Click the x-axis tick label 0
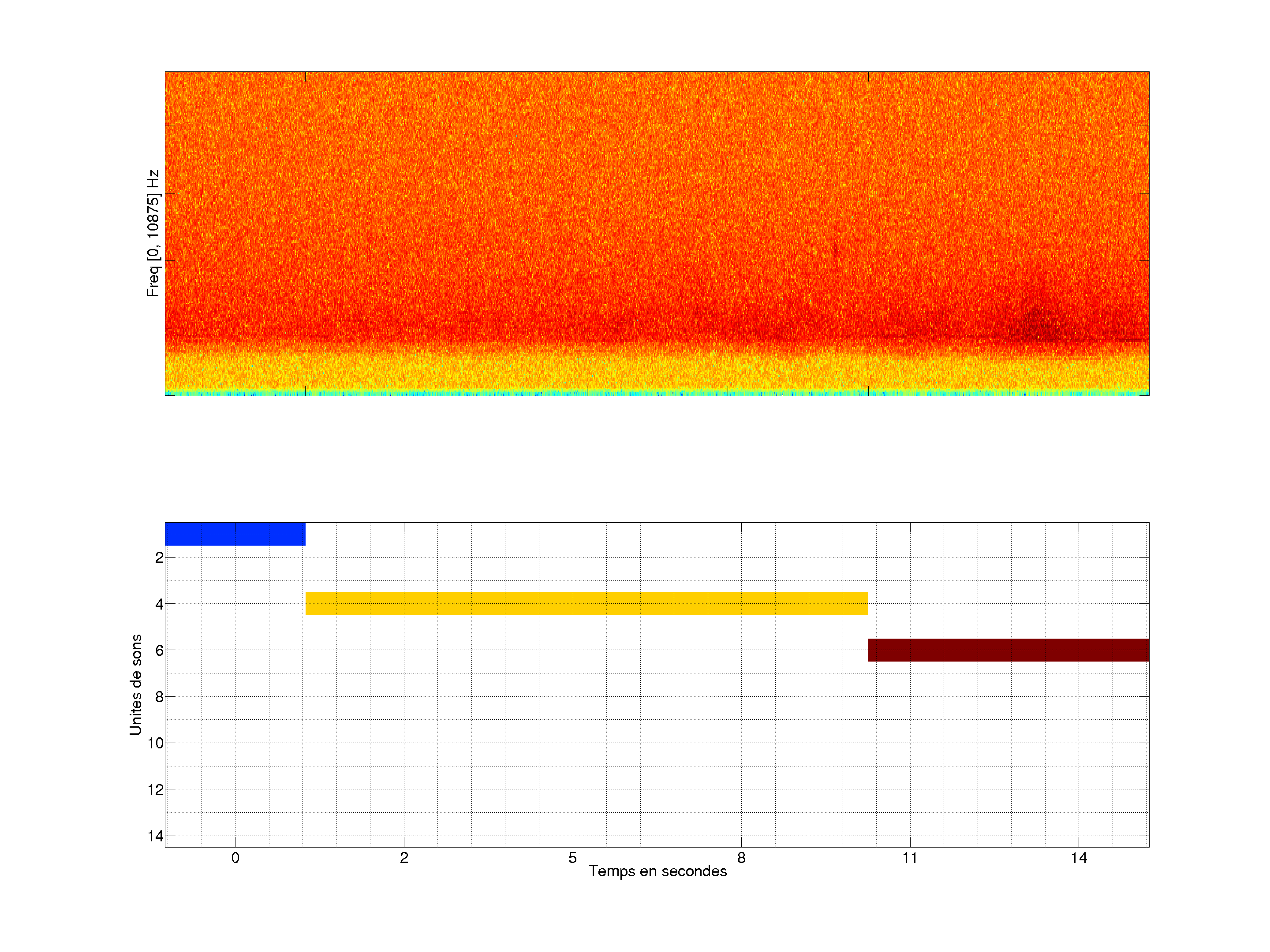This screenshot has width=1270, height=952. [x=235, y=858]
